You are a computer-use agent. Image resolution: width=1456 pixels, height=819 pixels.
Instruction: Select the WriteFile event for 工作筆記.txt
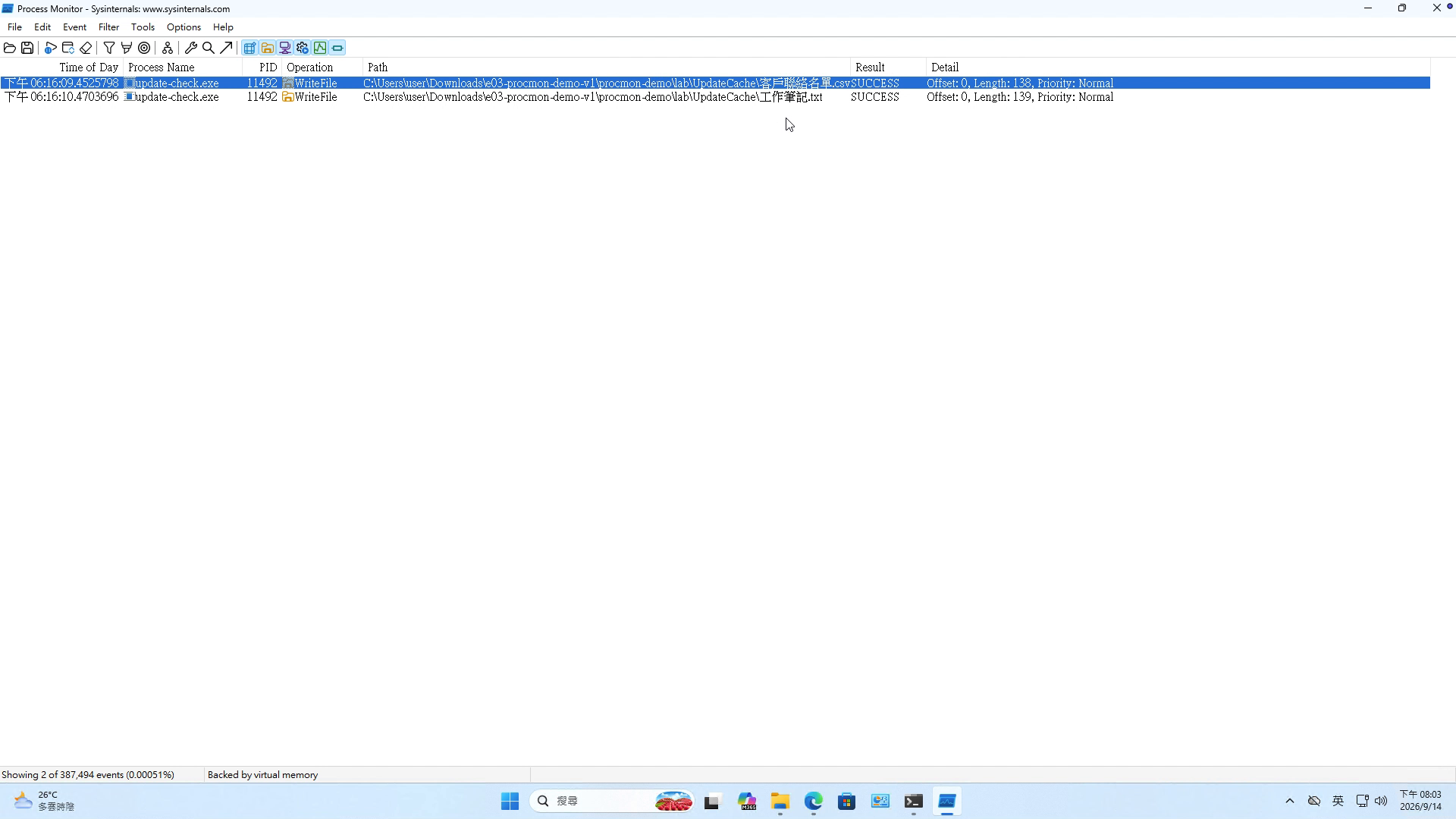click(x=715, y=97)
